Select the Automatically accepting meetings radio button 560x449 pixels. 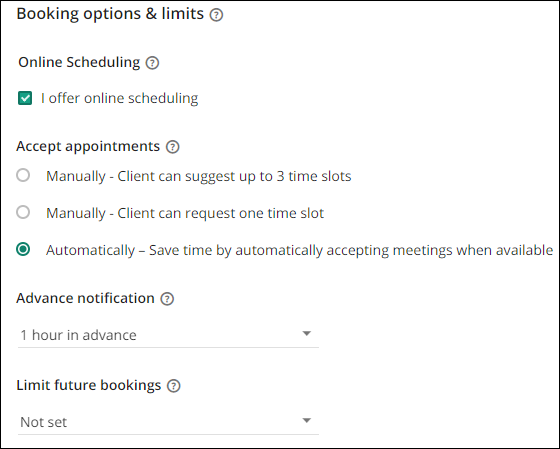(x=23, y=249)
